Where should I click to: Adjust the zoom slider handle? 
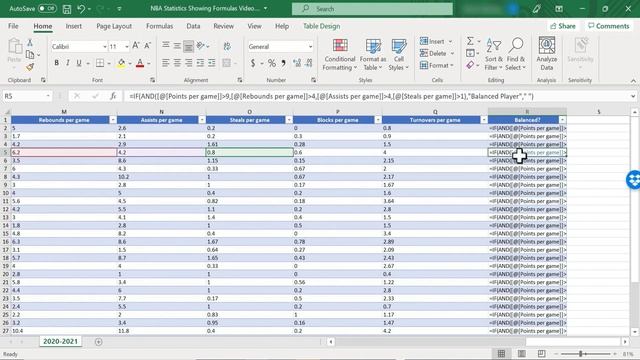tap(580, 354)
